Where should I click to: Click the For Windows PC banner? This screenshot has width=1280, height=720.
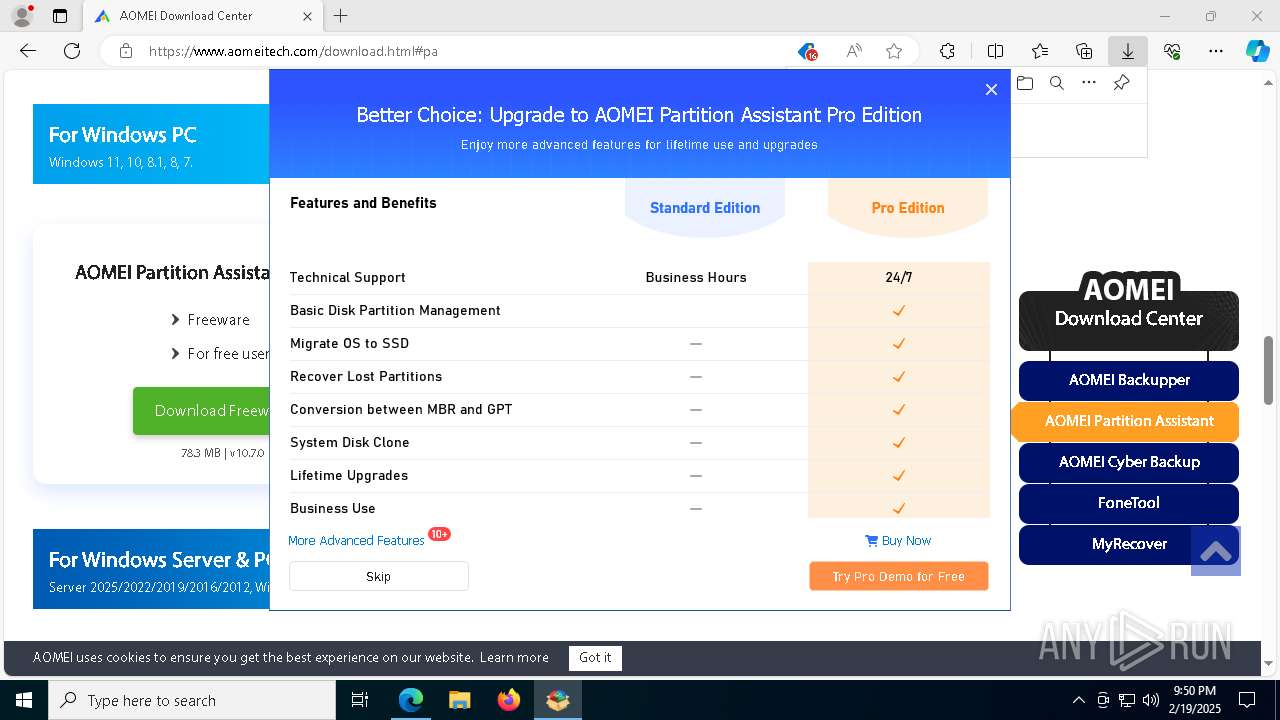click(151, 144)
